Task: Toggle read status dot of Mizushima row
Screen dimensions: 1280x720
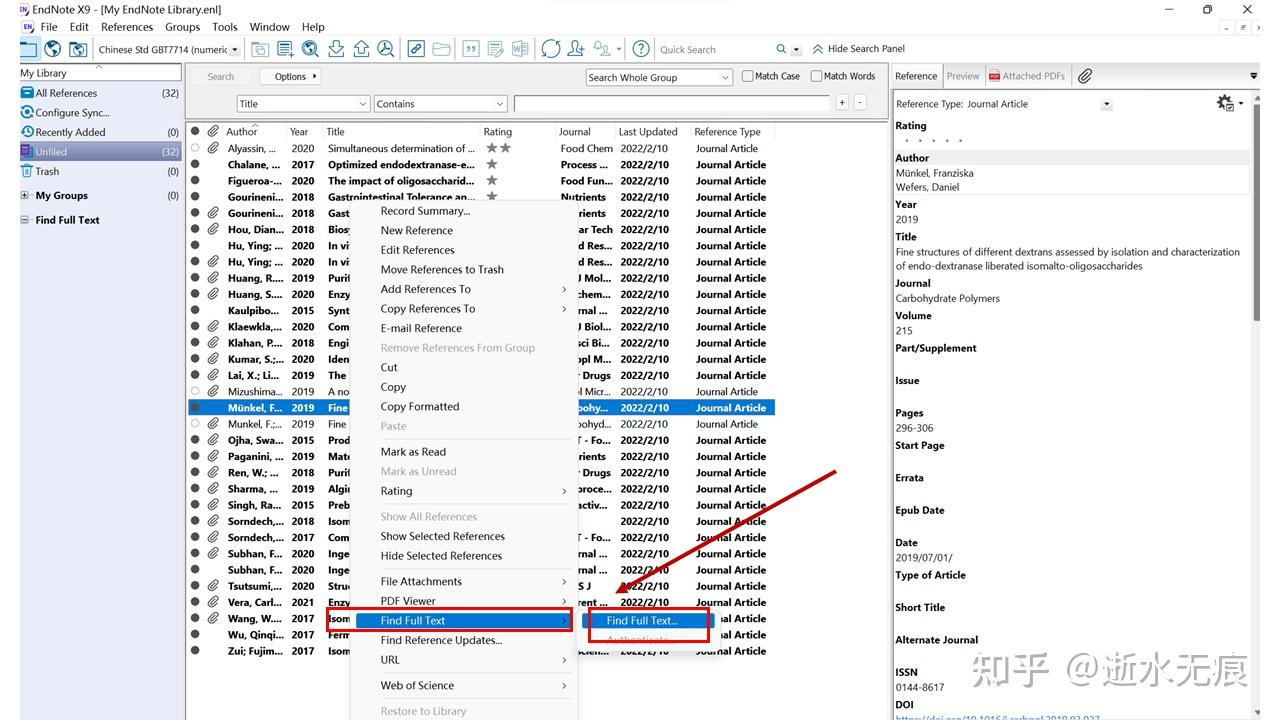Action: 195,391
